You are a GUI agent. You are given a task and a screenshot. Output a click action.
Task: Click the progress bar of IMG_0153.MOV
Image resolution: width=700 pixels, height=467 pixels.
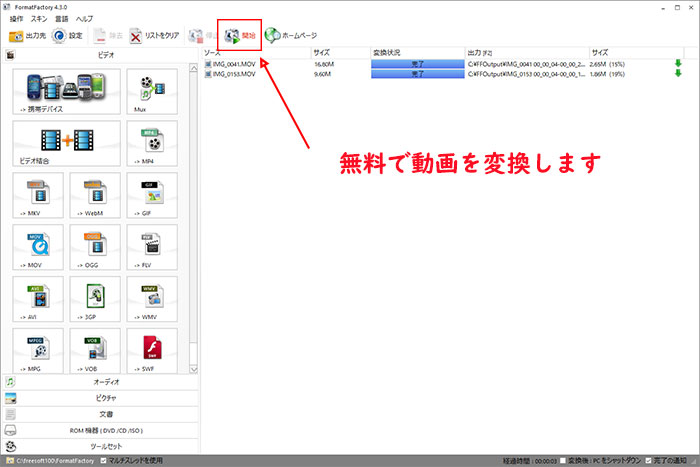[417, 74]
